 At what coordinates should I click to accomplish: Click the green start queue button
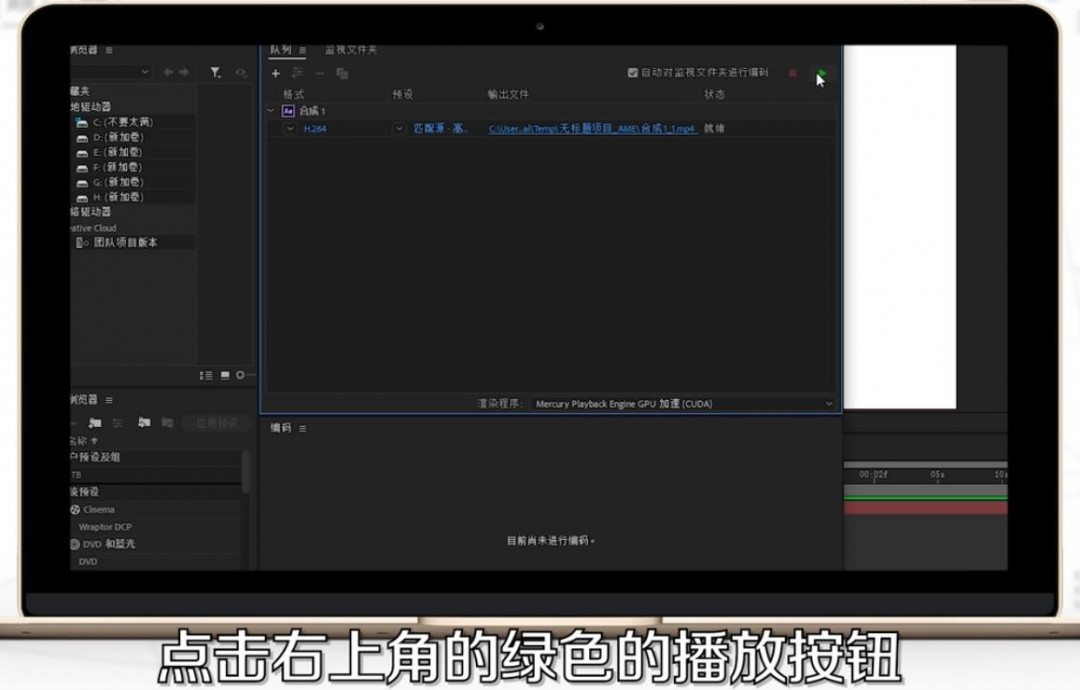[822, 72]
